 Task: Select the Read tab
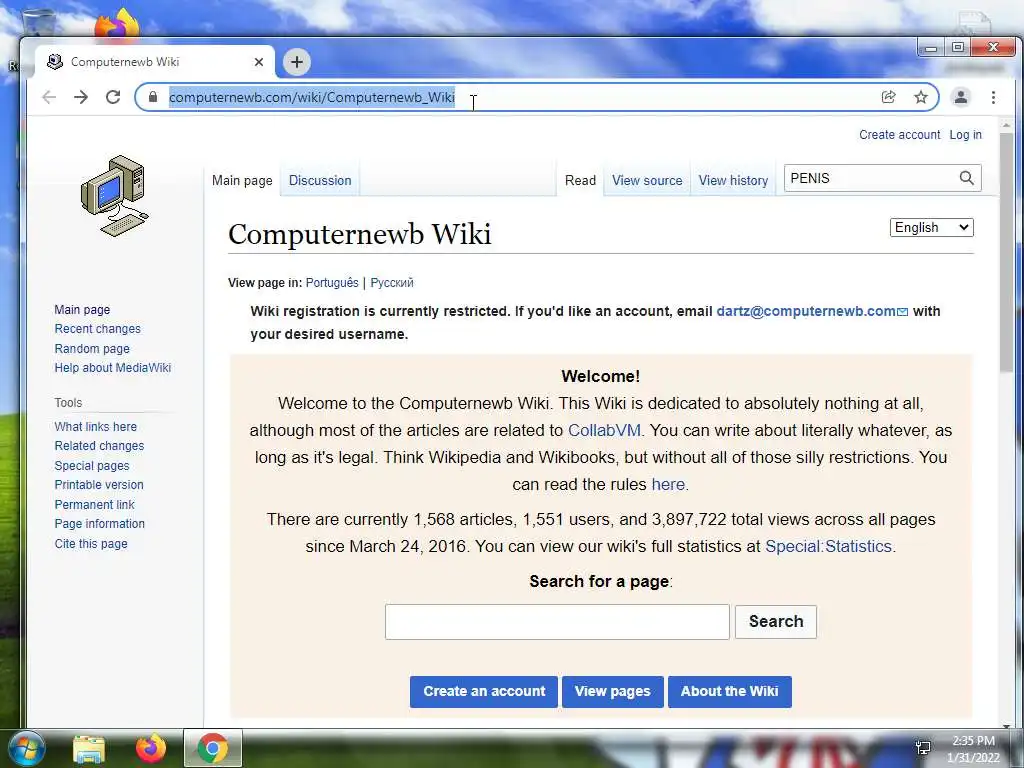(581, 180)
